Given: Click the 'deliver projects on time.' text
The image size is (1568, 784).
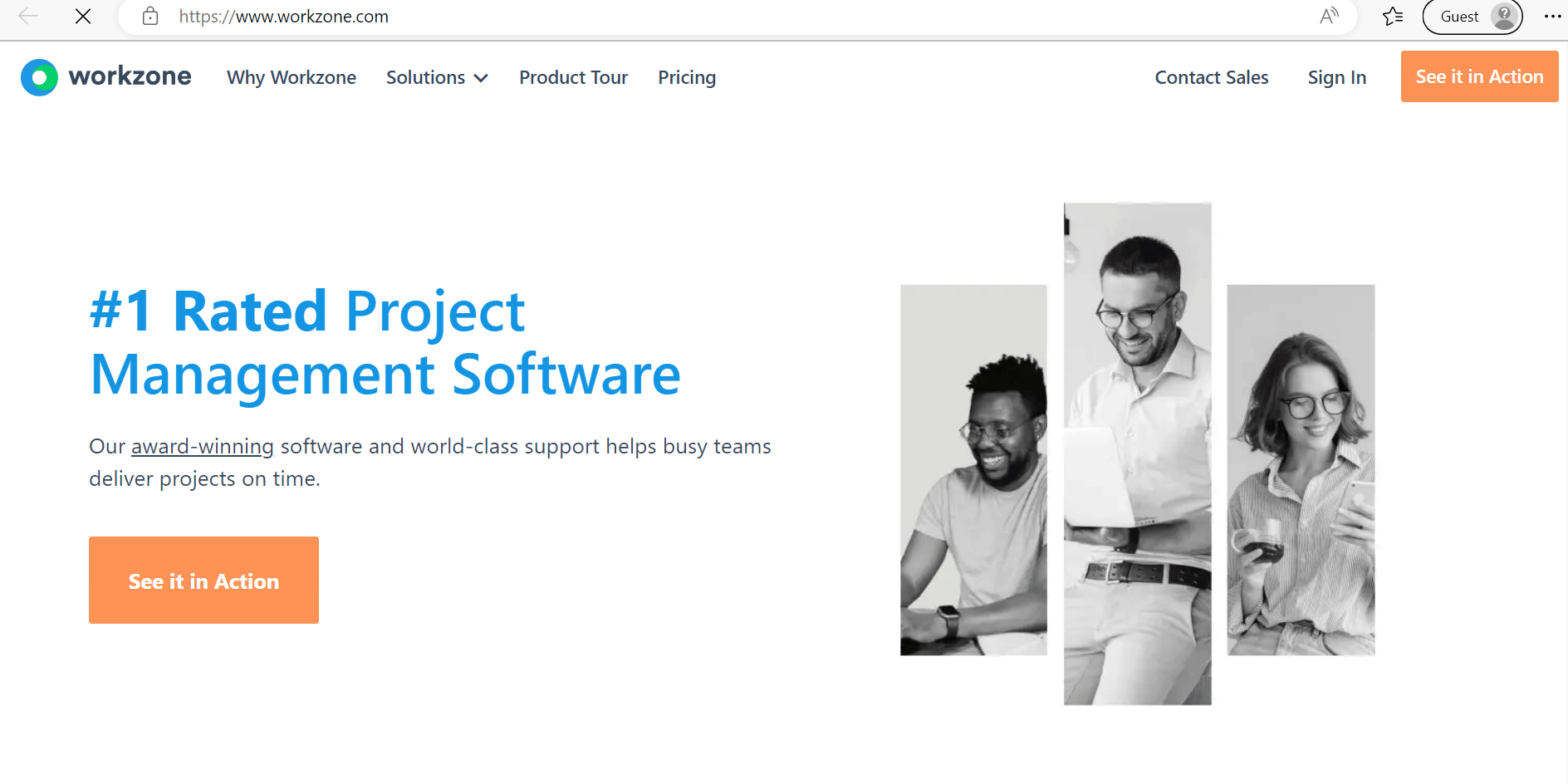Looking at the screenshot, I should (204, 479).
